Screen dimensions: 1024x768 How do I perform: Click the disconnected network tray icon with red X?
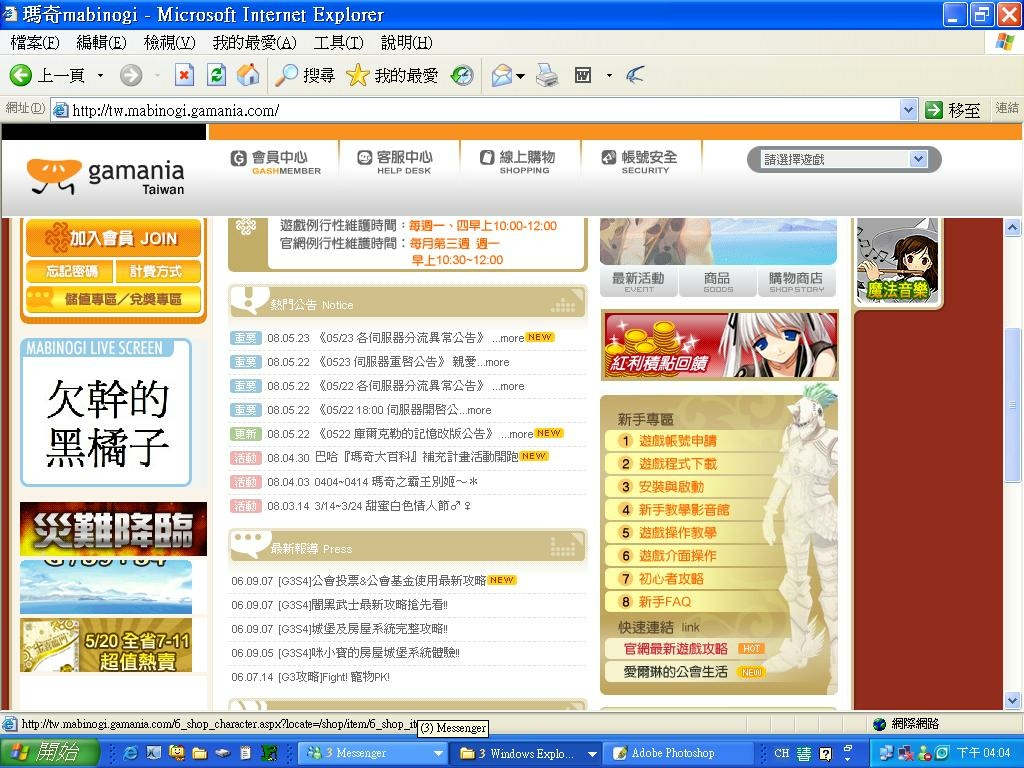(906, 753)
